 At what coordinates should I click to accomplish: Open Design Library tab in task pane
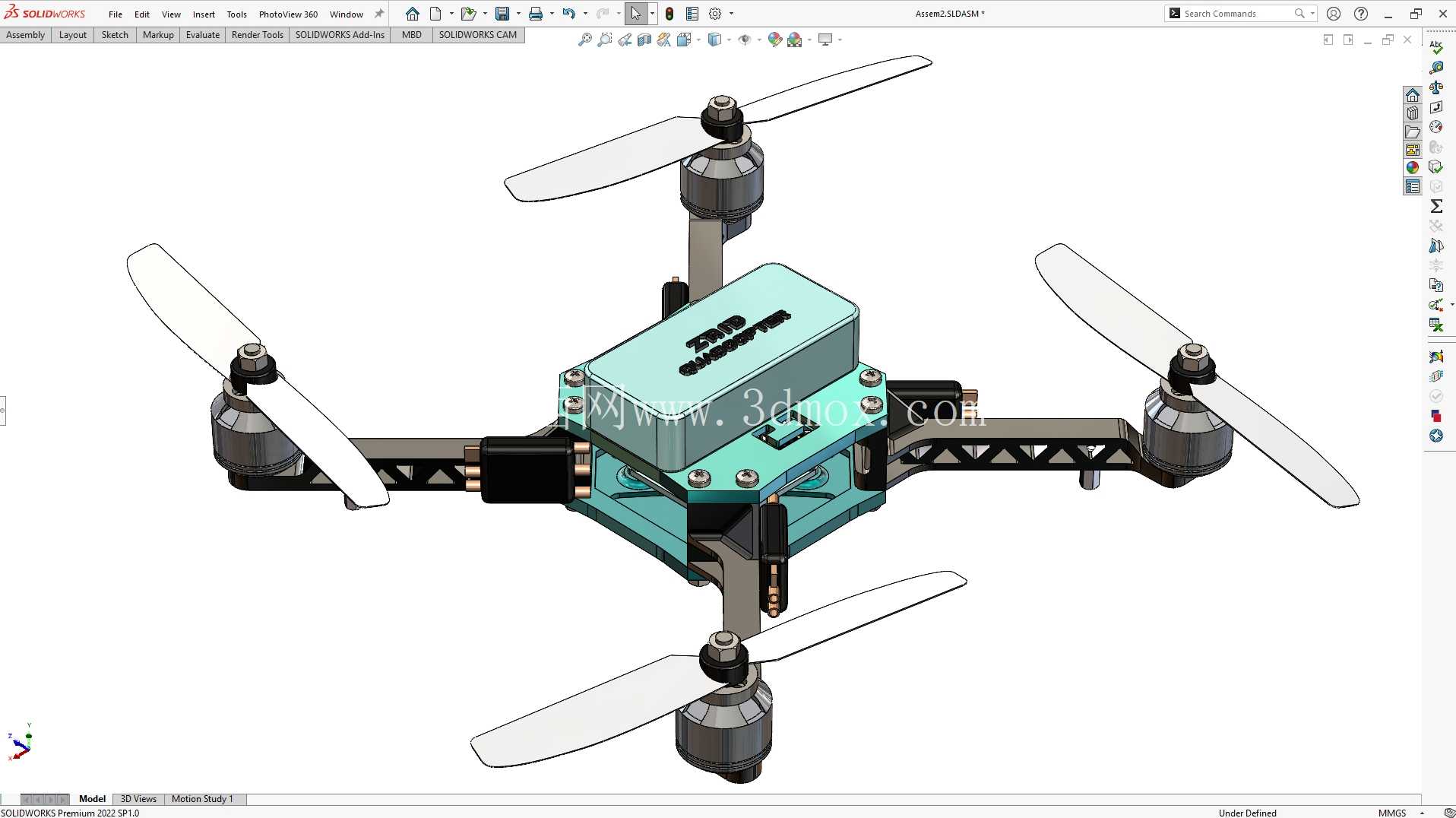click(1413, 113)
